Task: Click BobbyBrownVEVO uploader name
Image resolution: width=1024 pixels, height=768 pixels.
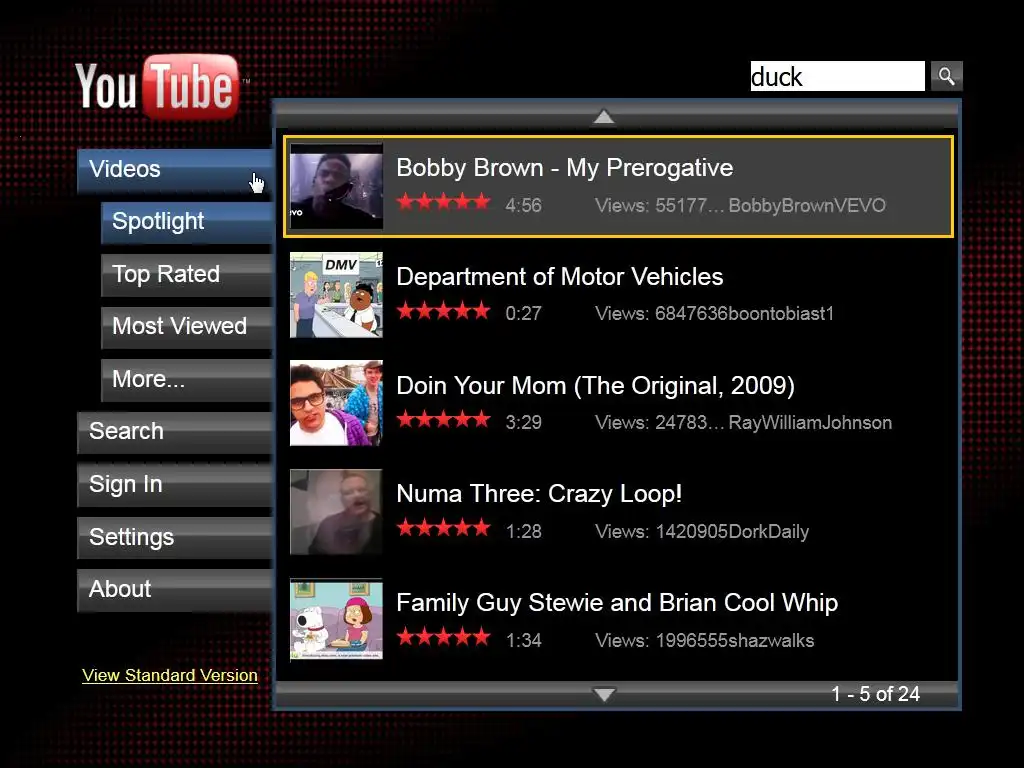Action: point(807,206)
